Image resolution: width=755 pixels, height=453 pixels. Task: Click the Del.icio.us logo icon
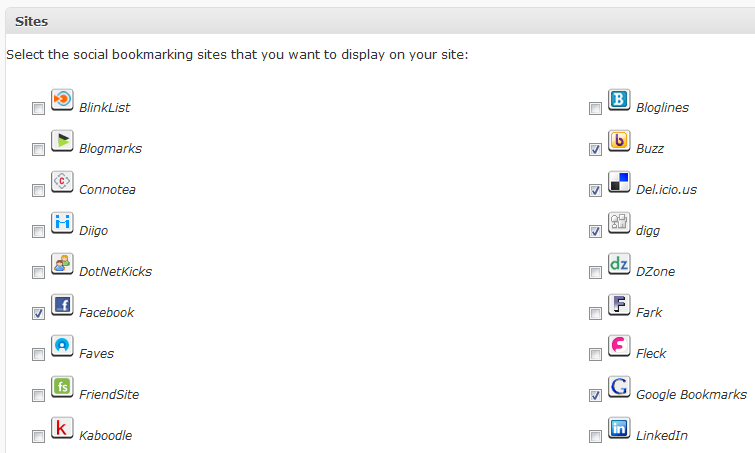point(619,181)
